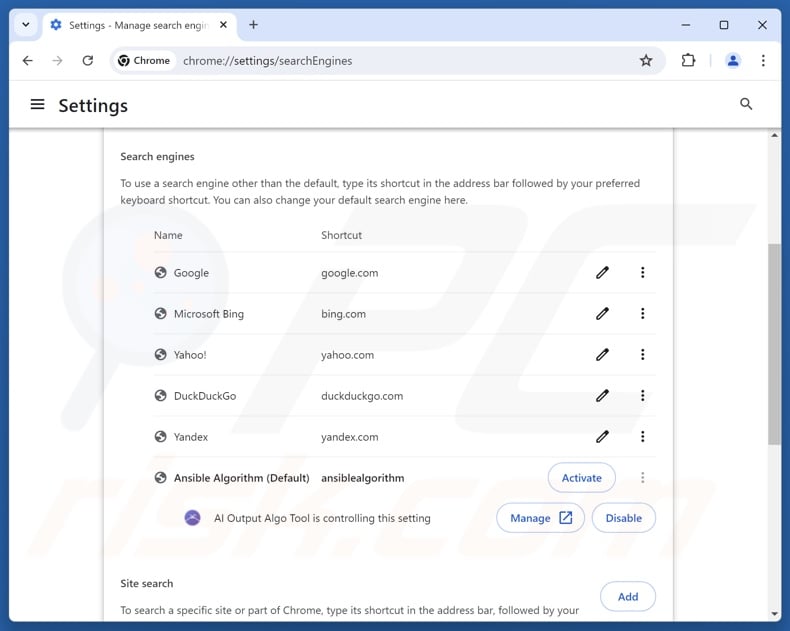Edit the Microsoft Bing entry
Viewport: 790px width, 631px height.
tap(602, 313)
